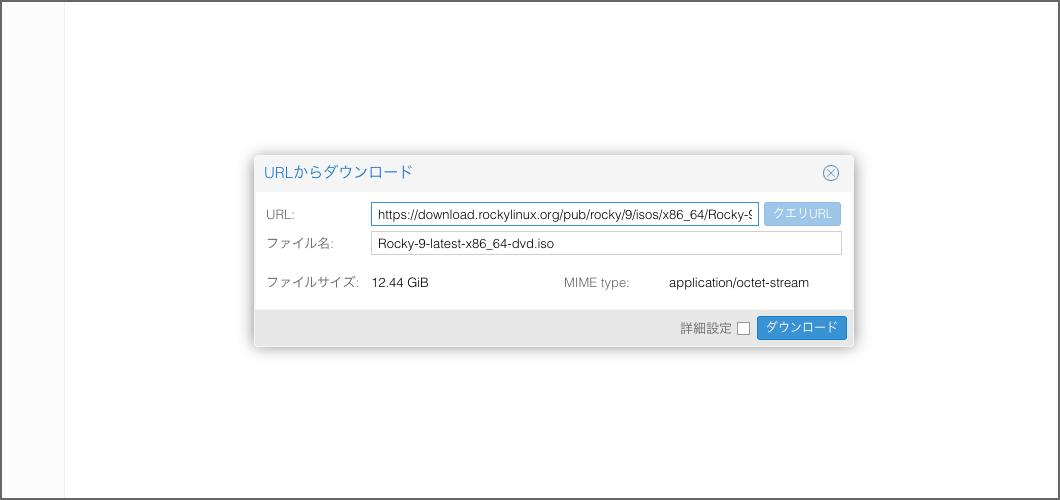Close the URLからダウンロード dialog
Image resolution: width=1060 pixels, height=500 pixels.
pyautogui.click(x=830, y=173)
